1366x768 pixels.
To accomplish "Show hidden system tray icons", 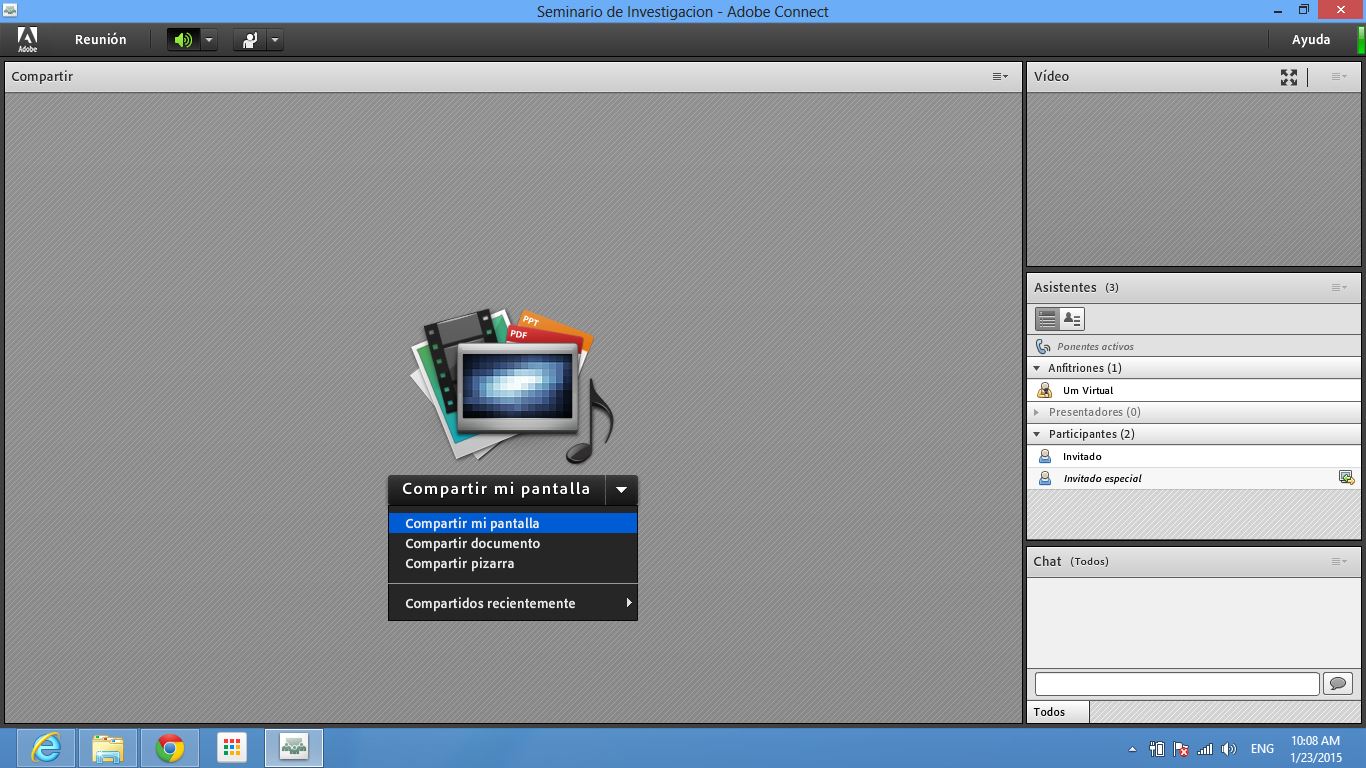I will pyautogui.click(x=1132, y=749).
